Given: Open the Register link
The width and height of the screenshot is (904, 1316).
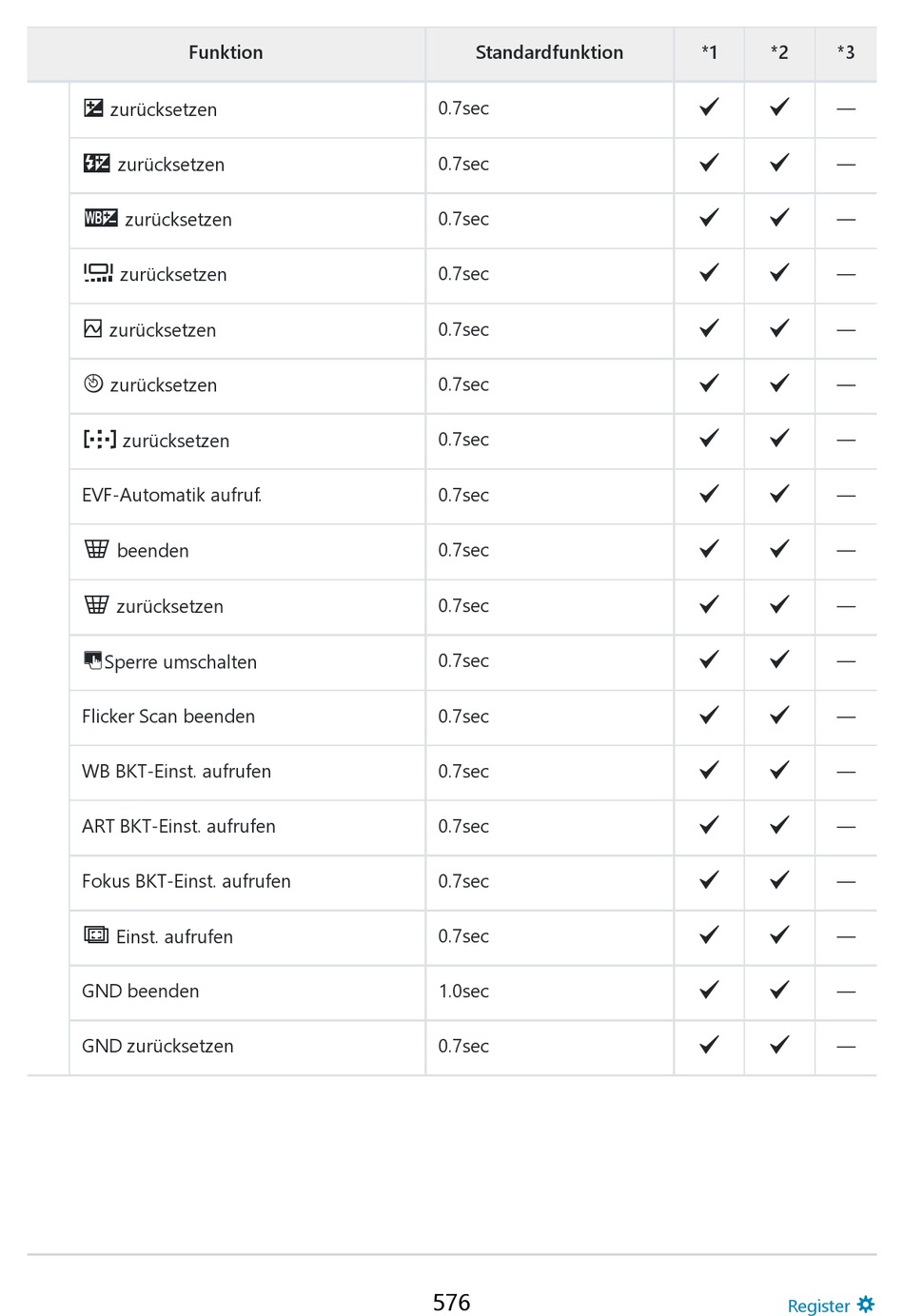Looking at the screenshot, I should pos(818,1306).
